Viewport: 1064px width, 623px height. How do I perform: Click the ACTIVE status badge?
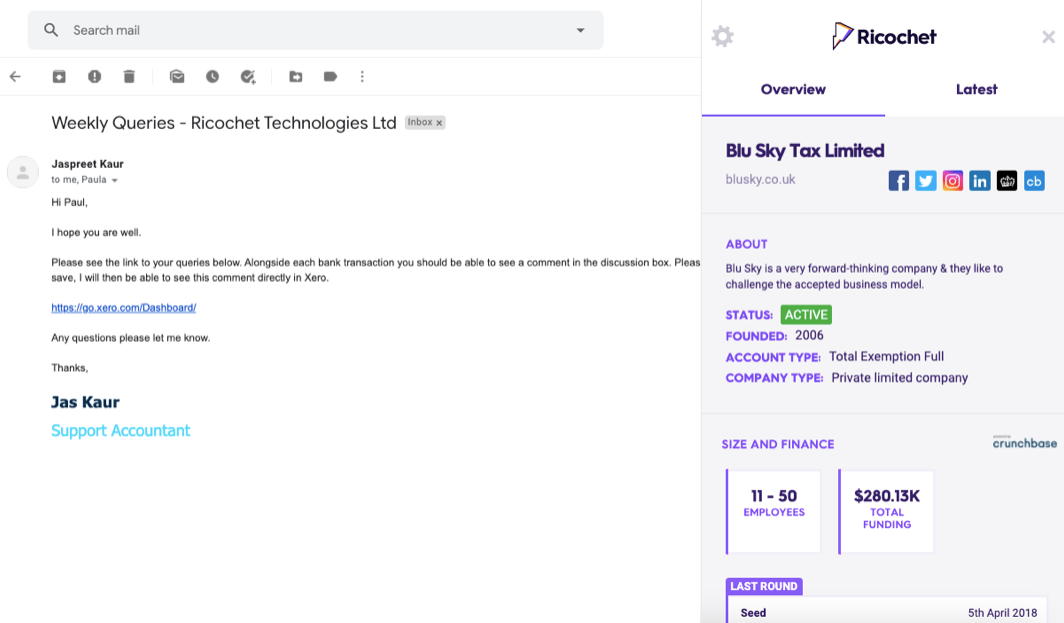coord(806,315)
